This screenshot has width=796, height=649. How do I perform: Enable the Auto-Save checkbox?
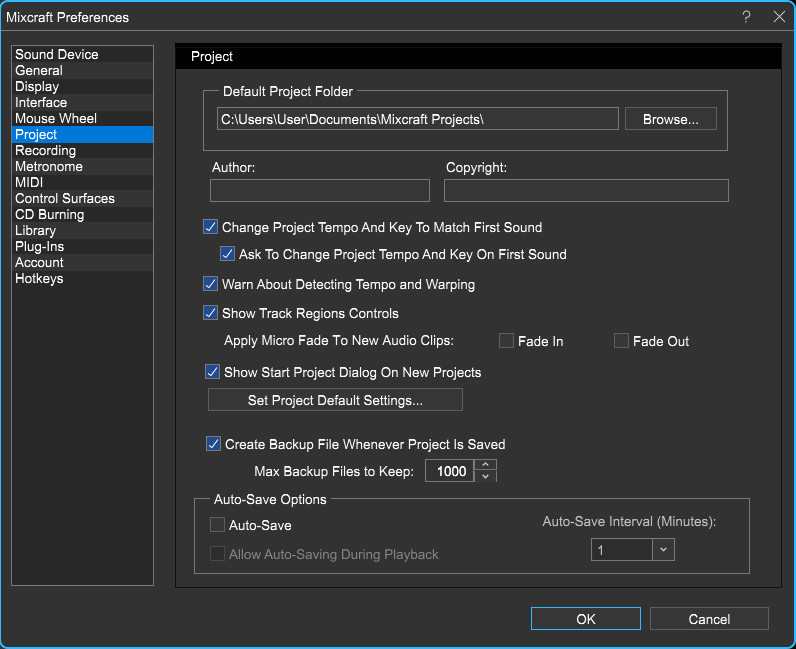pyautogui.click(x=217, y=525)
